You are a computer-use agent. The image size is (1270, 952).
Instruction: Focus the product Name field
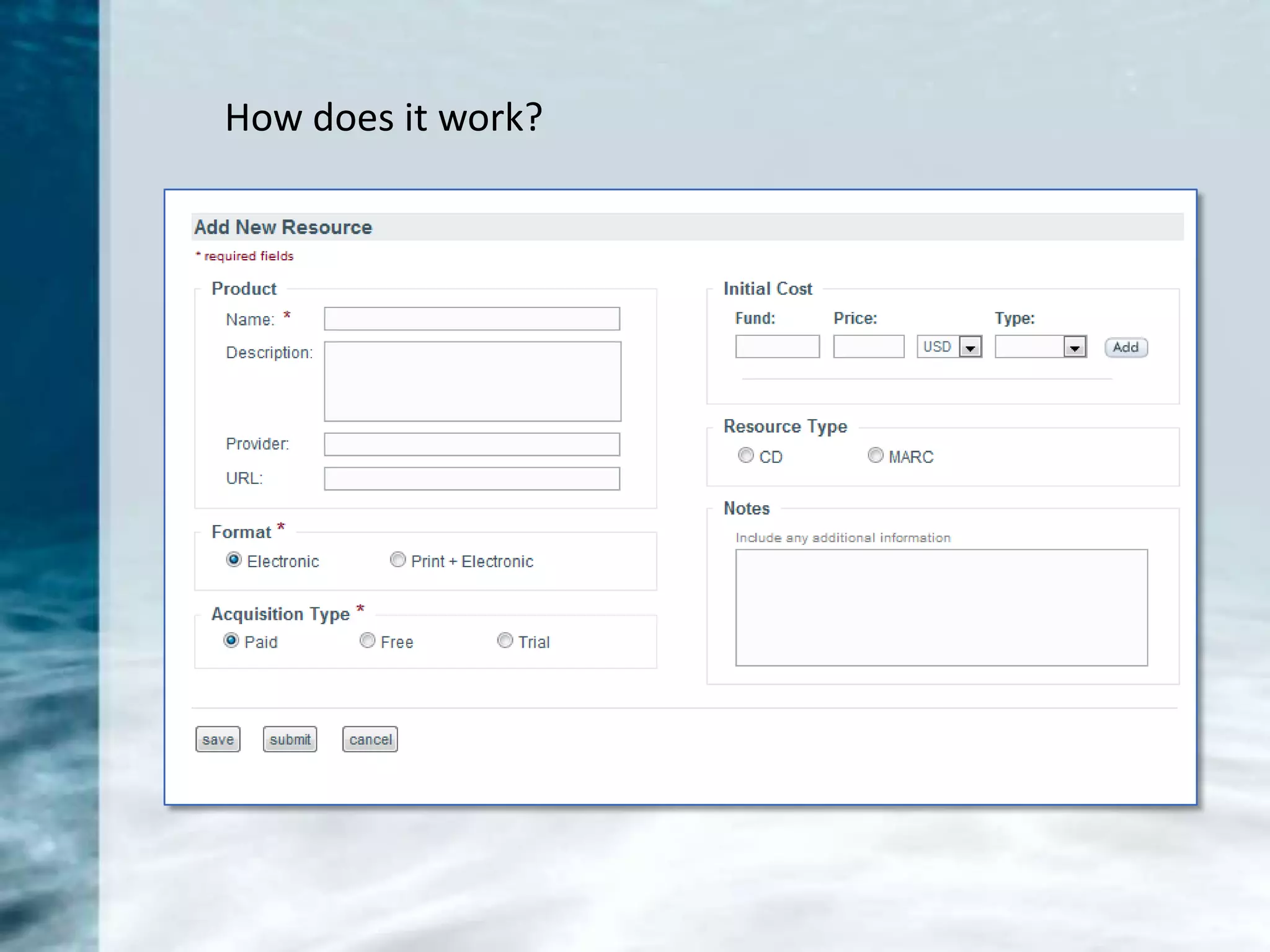[472, 319]
